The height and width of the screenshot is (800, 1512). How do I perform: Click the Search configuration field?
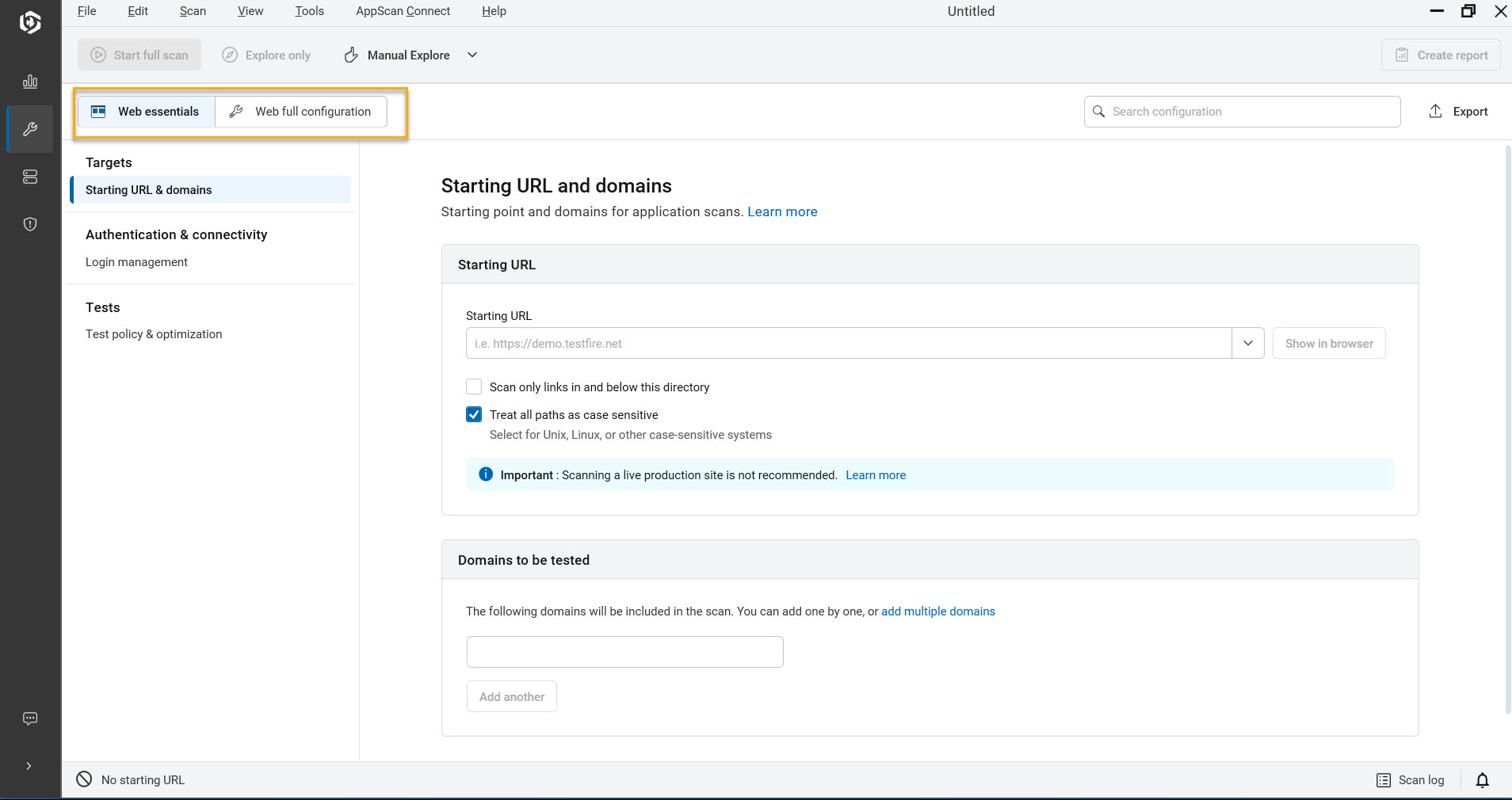pos(1242,112)
